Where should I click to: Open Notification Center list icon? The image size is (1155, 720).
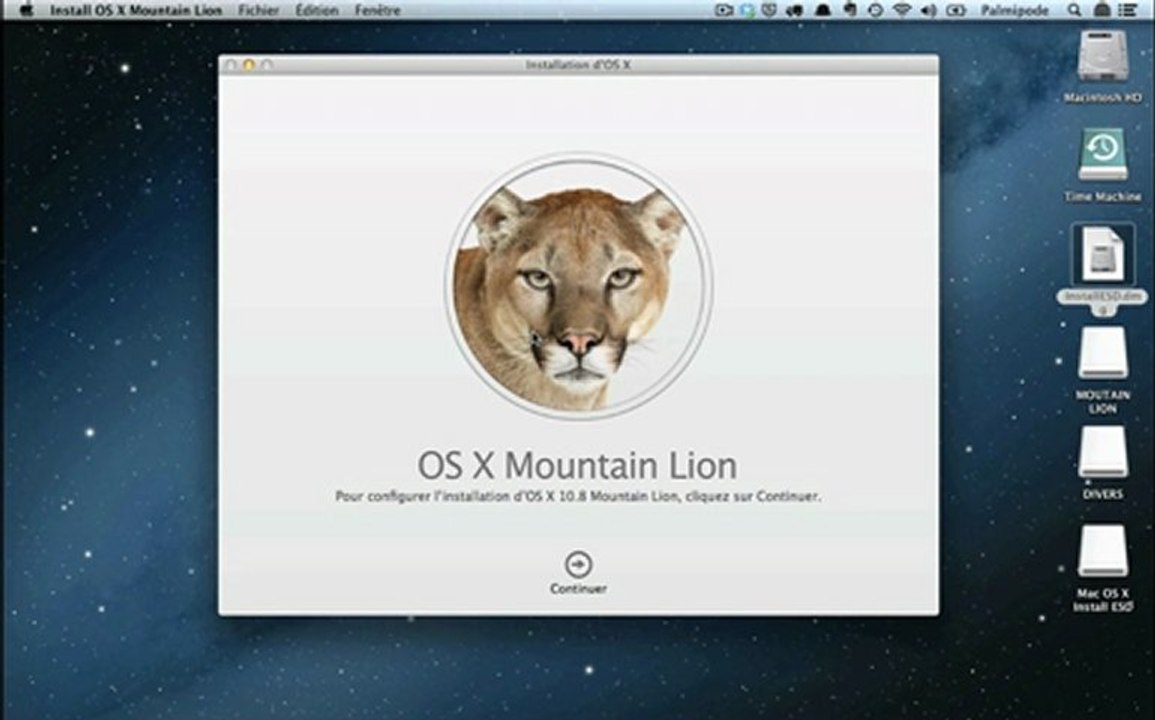point(1127,10)
